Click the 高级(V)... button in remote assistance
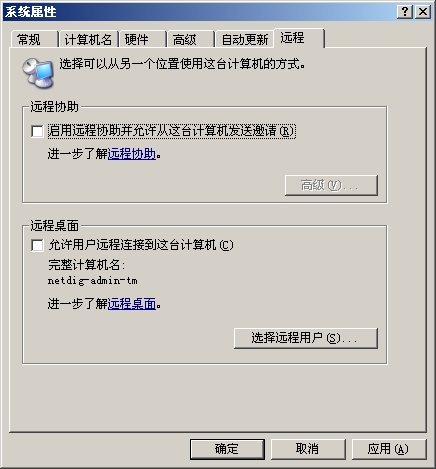This screenshot has width=436, height=469. (331, 185)
